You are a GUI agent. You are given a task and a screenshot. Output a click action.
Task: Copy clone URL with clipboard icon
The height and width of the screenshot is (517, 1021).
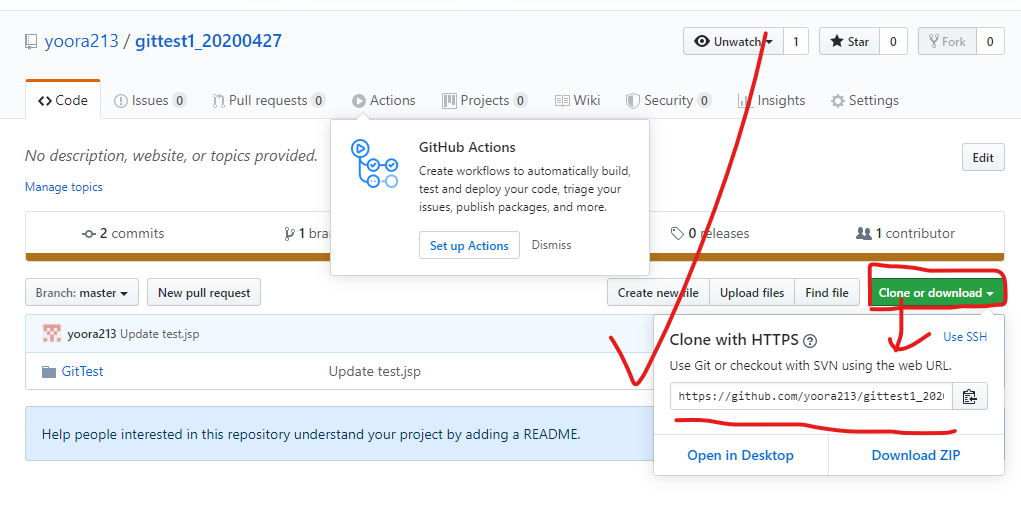click(x=970, y=396)
